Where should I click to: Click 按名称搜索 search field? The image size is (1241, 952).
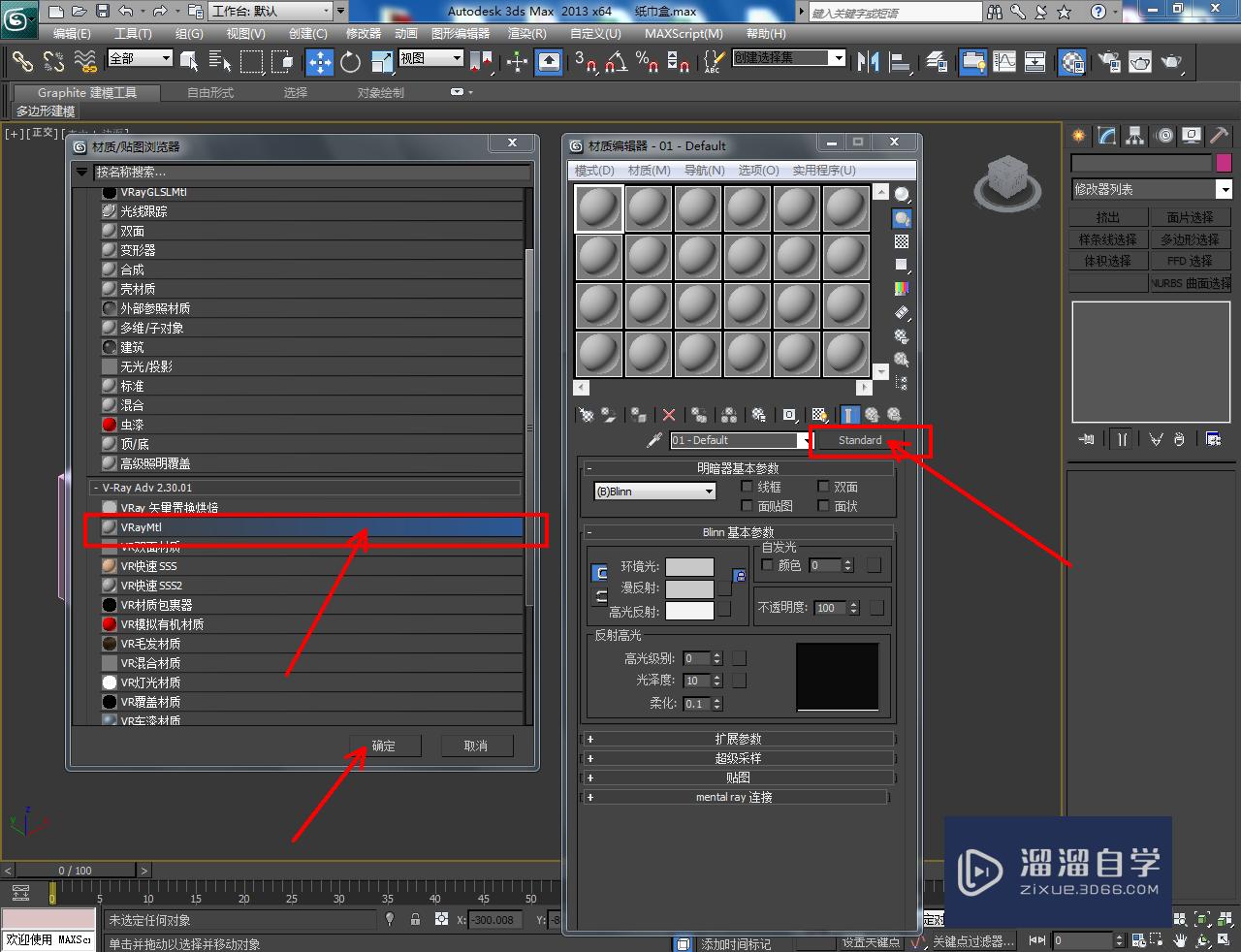tap(312, 173)
